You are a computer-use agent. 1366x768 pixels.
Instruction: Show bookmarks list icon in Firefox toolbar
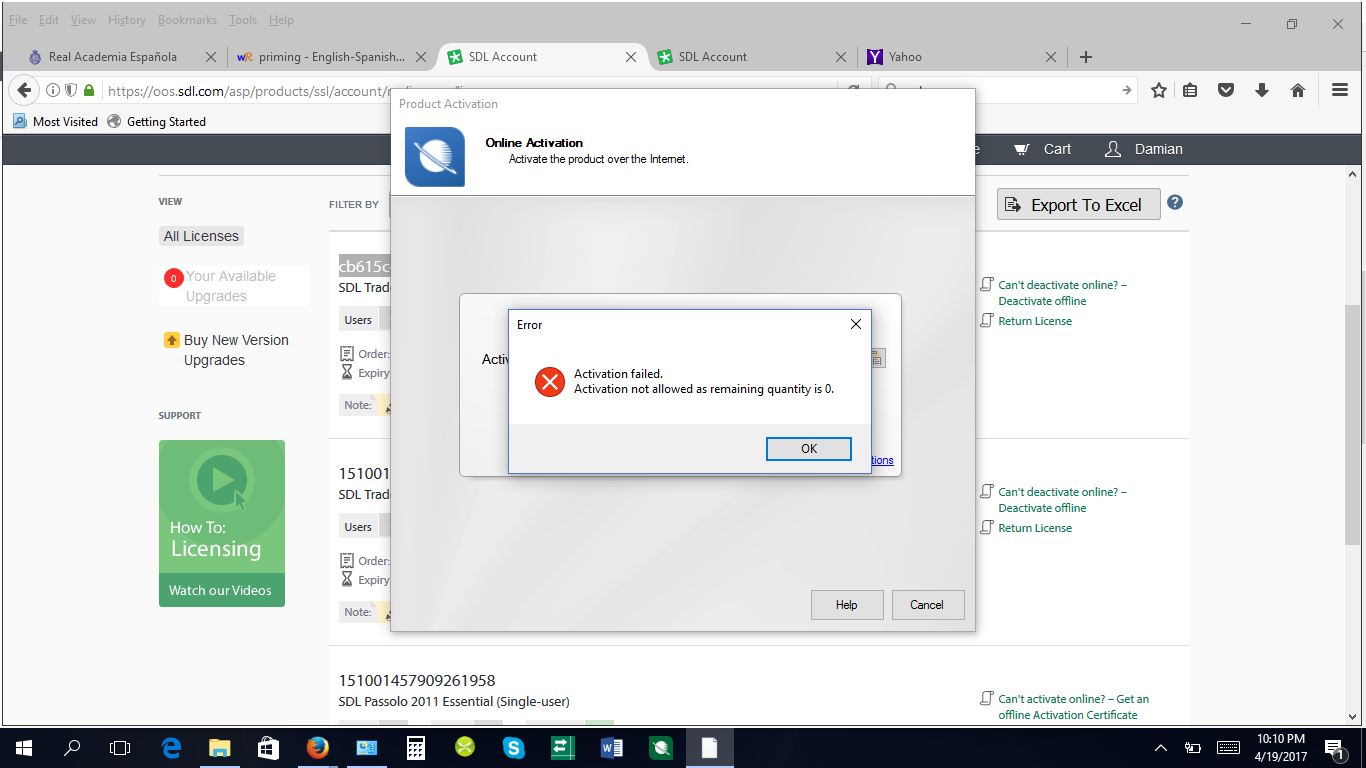[1190, 91]
